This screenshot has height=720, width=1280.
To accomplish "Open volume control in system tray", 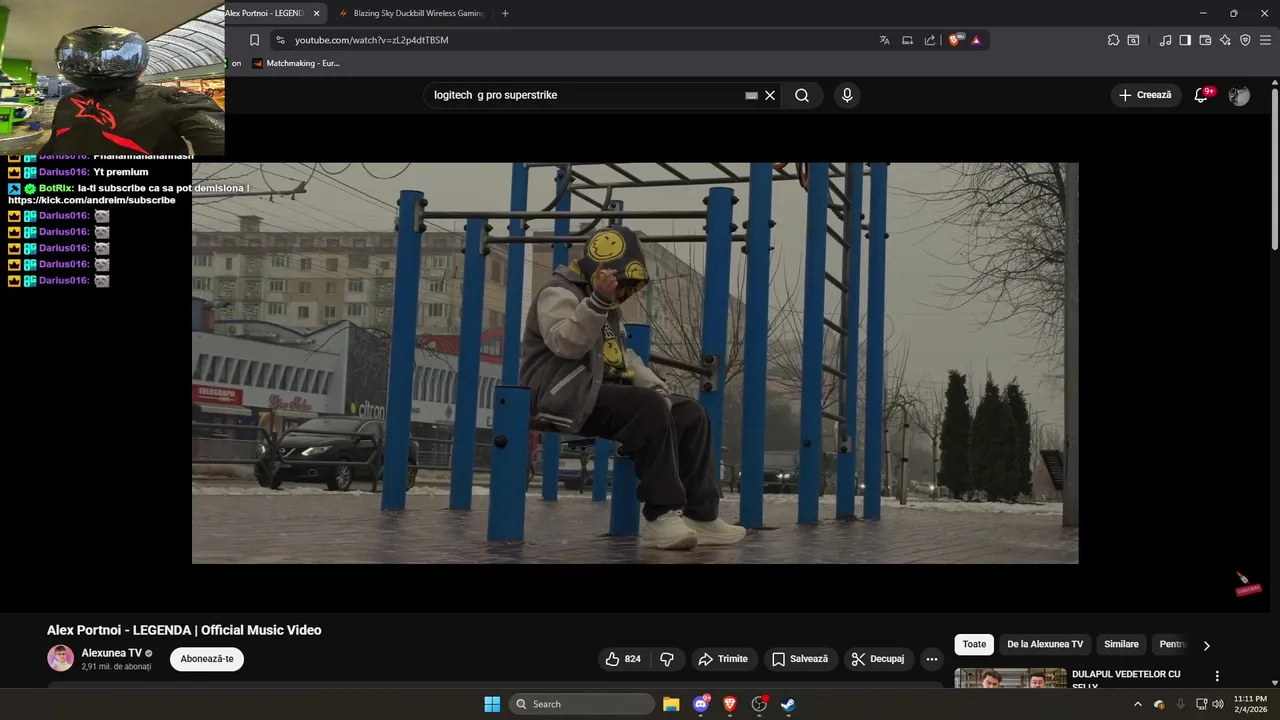I will pyautogui.click(x=1217, y=704).
